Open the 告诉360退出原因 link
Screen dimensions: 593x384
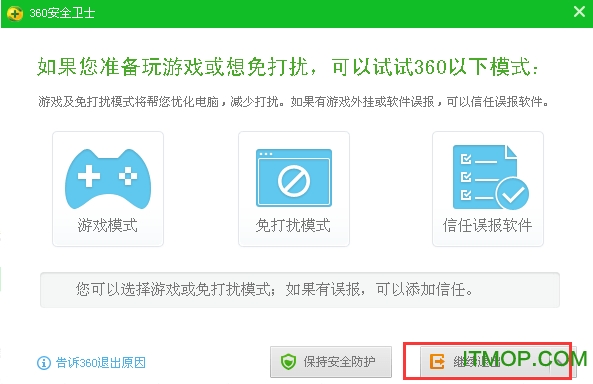(101, 363)
